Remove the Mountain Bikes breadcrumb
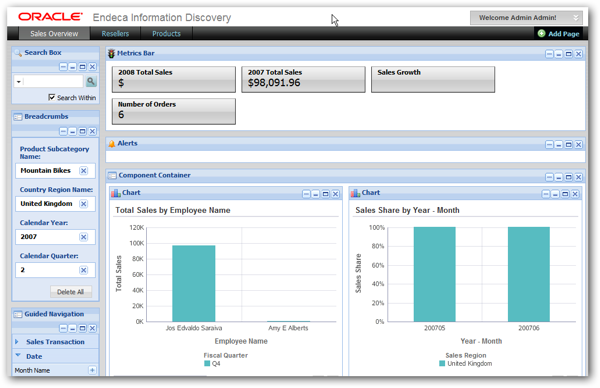Viewport: 600px width, 388px height. [x=83, y=171]
